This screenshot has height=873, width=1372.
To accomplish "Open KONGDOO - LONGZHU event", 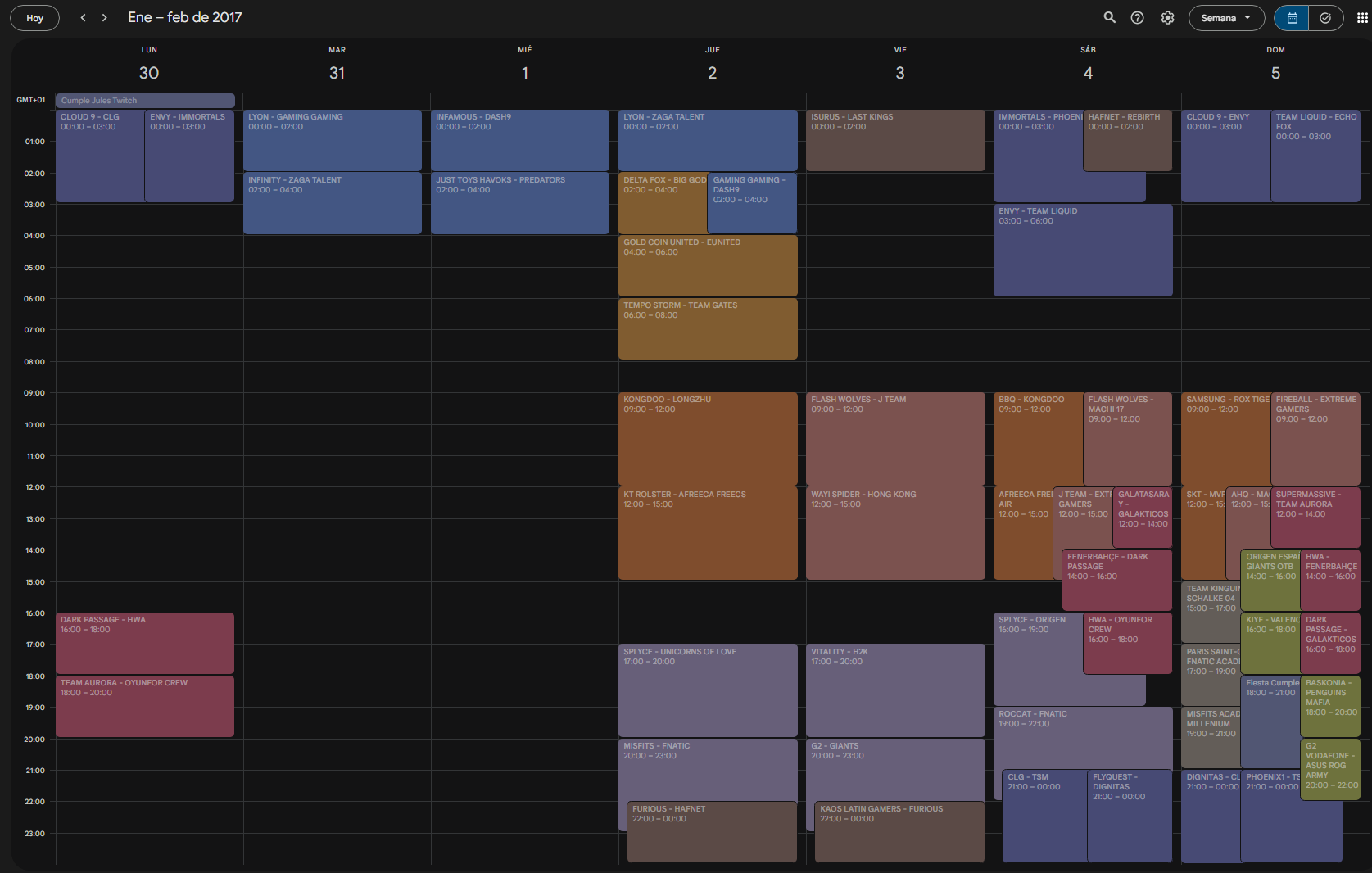I will (x=708, y=439).
